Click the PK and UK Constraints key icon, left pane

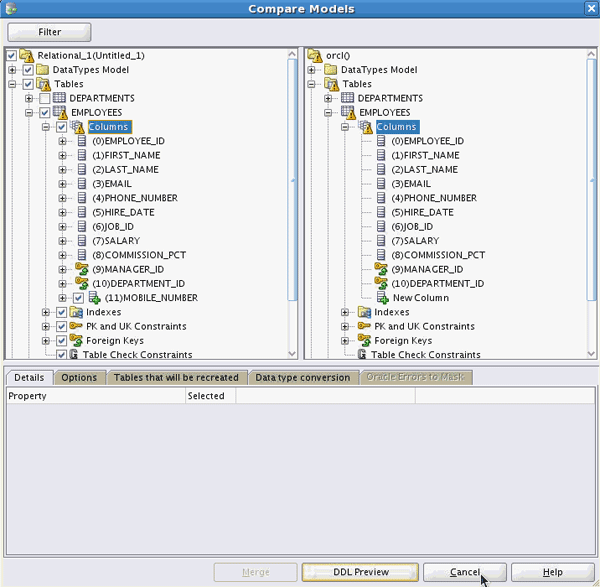tap(76, 326)
